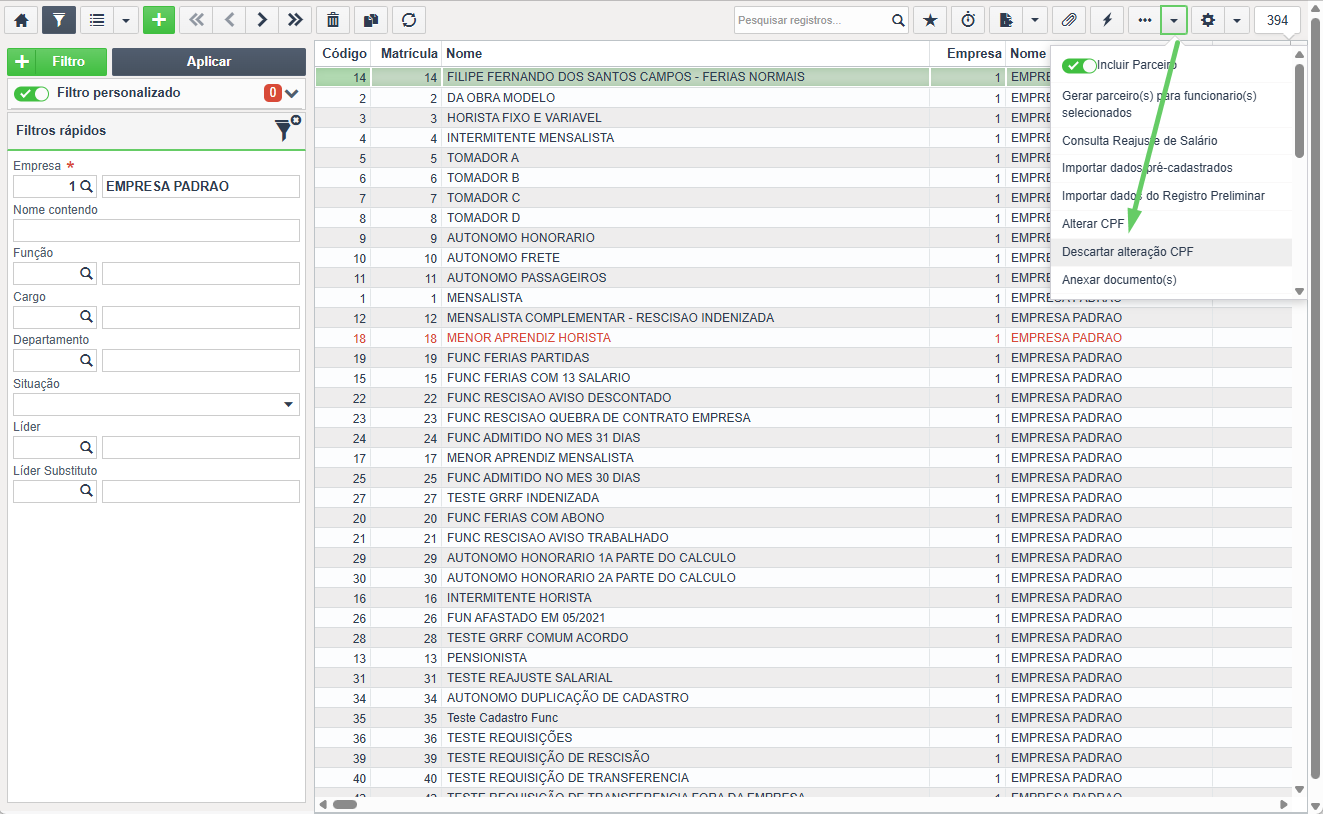Select the TESTE REAJUSTE SALARIAL row
Viewport: 1323px width, 814px height.
803,678
